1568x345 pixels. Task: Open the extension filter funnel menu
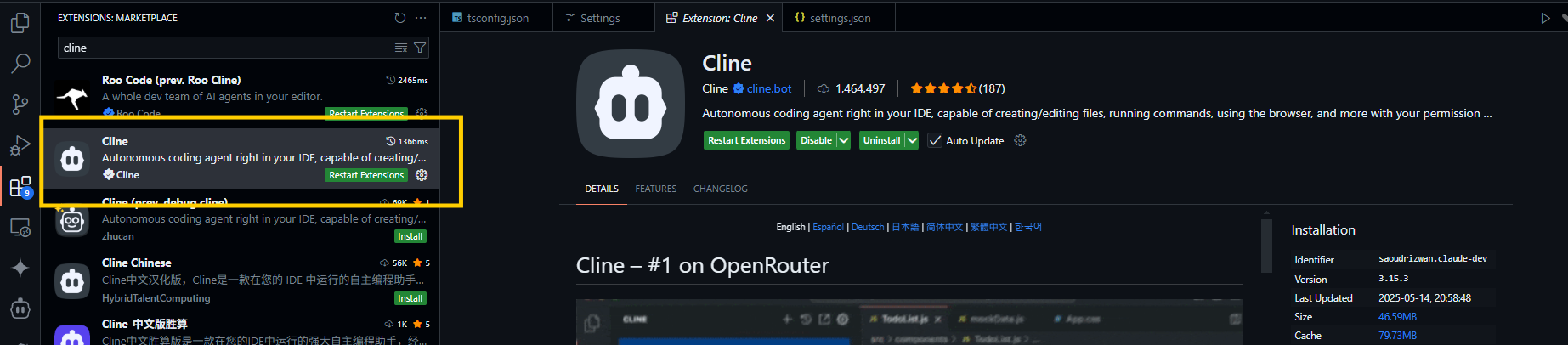tap(420, 48)
